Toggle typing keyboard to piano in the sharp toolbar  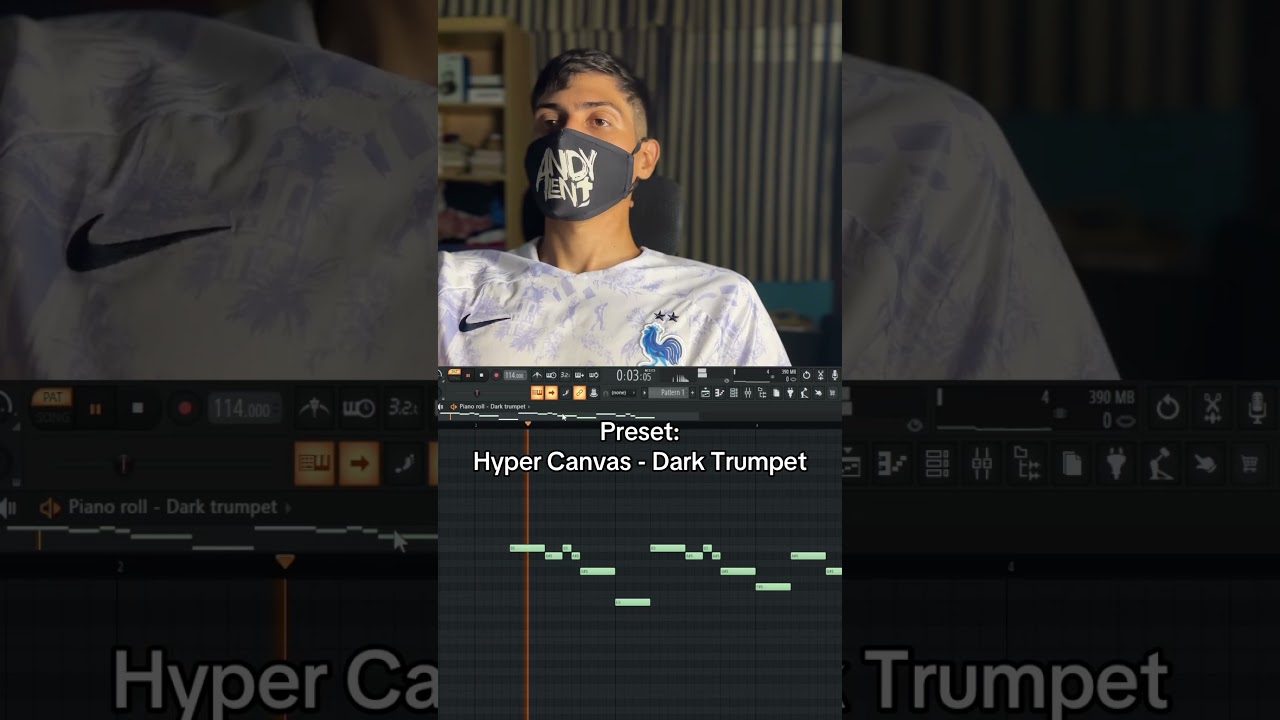tap(537, 393)
